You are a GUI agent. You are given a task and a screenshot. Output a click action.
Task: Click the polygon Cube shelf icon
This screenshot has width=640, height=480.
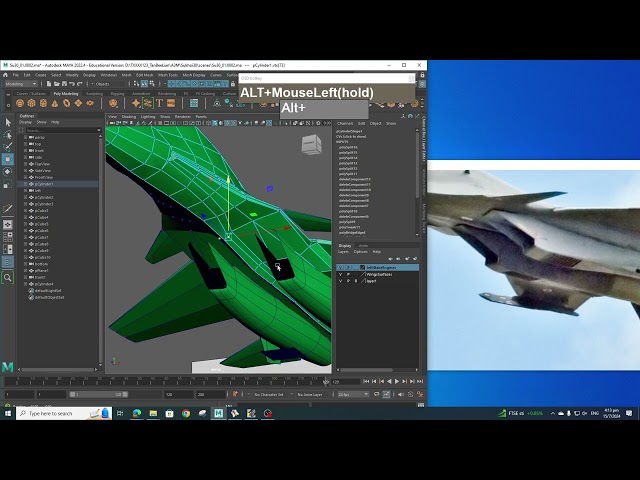pyautogui.click(x=31, y=103)
